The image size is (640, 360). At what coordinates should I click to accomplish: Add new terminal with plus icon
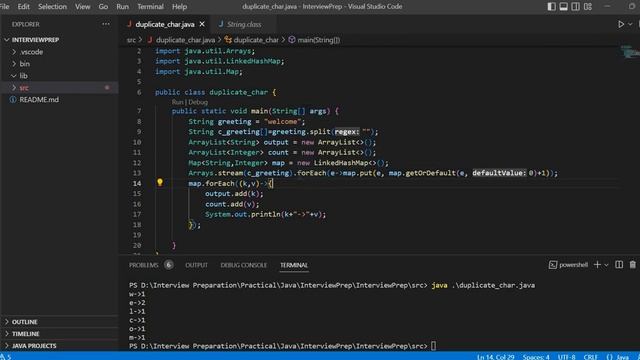tap(597, 265)
